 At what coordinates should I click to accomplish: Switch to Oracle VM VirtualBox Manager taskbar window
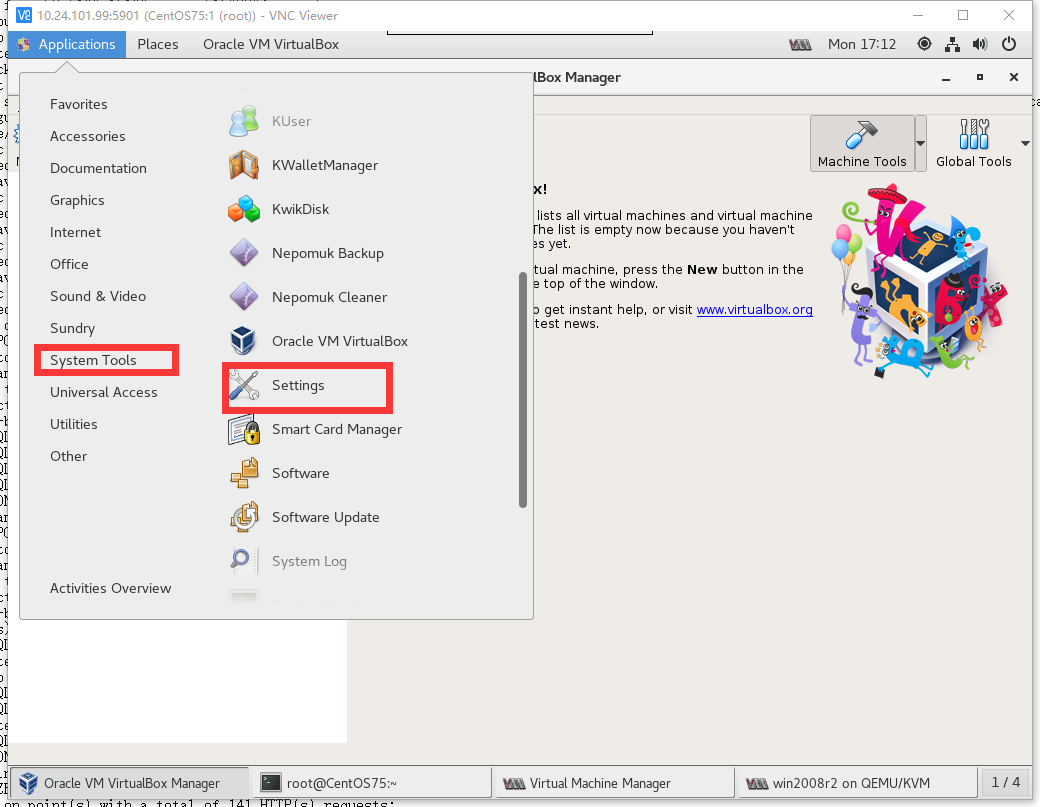pos(129,783)
